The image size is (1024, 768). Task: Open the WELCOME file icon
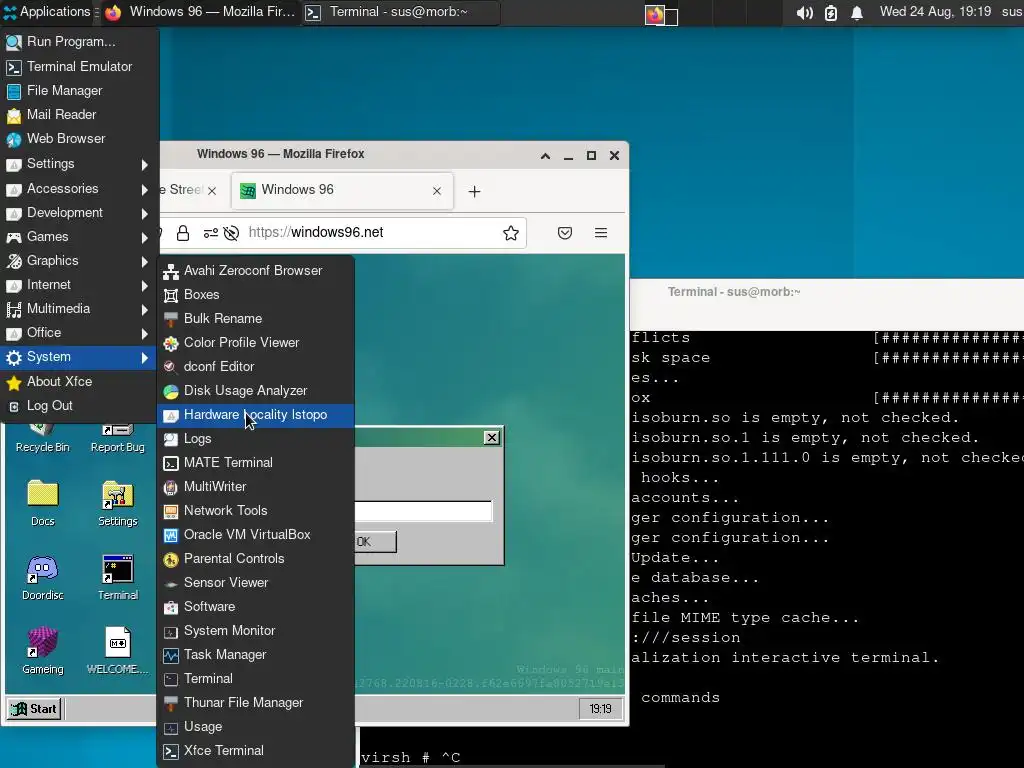(x=118, y=651)
